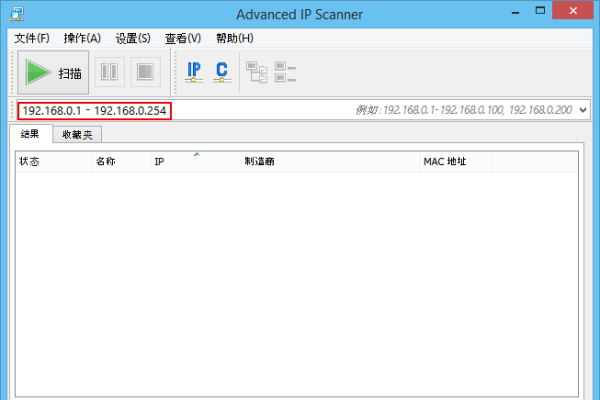Image resolution: width=600 pixels, height=400 pixels.
Task: Click the IP address range input field
Action: [260, 110]
